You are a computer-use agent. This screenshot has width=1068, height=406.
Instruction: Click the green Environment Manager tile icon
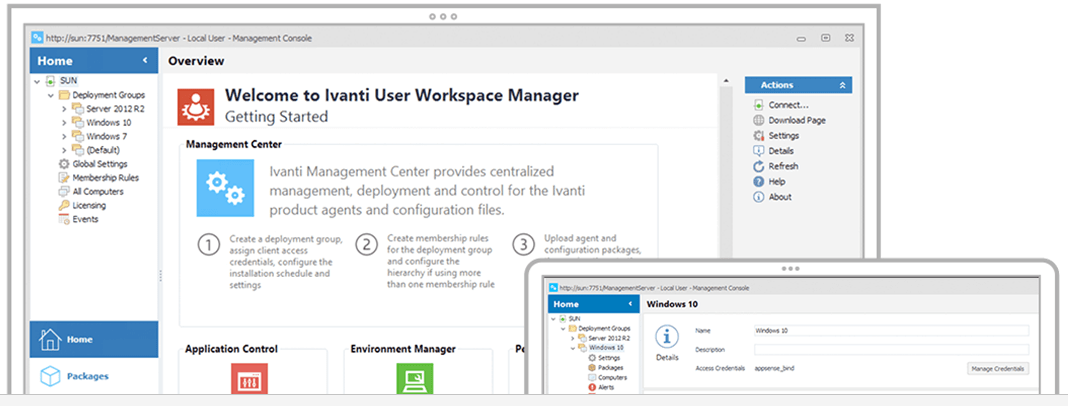pos(415,379)
